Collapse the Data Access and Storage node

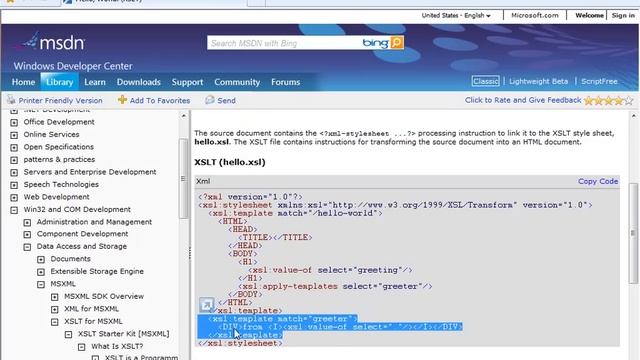[27, 247]
